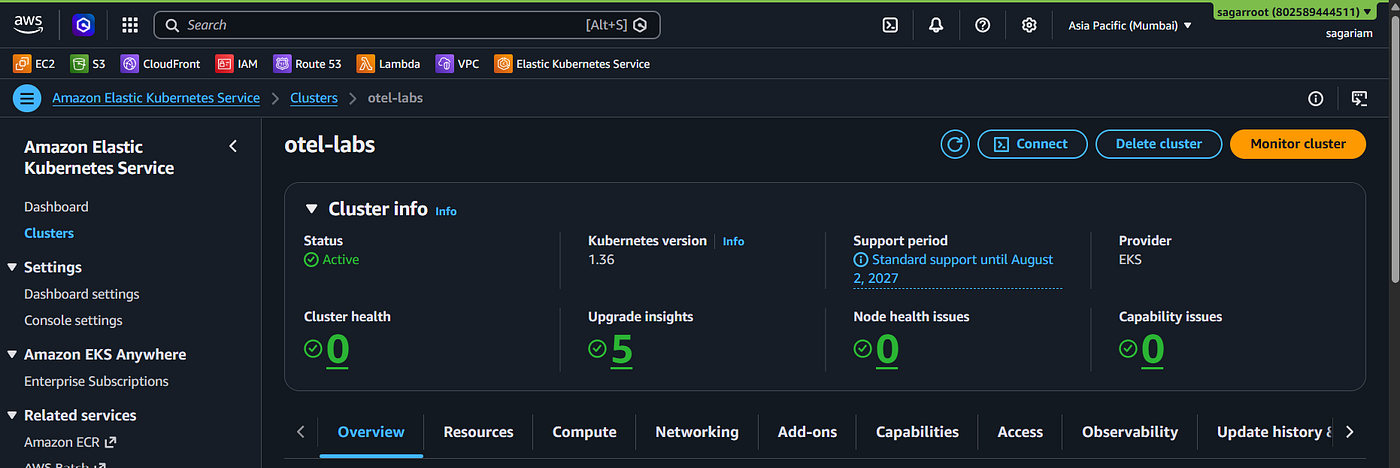Image resolution: width=1400 pixels, height=468 pixels.
Task: Open VPC favorite shortcut
Action: click(x=458, y=64)
